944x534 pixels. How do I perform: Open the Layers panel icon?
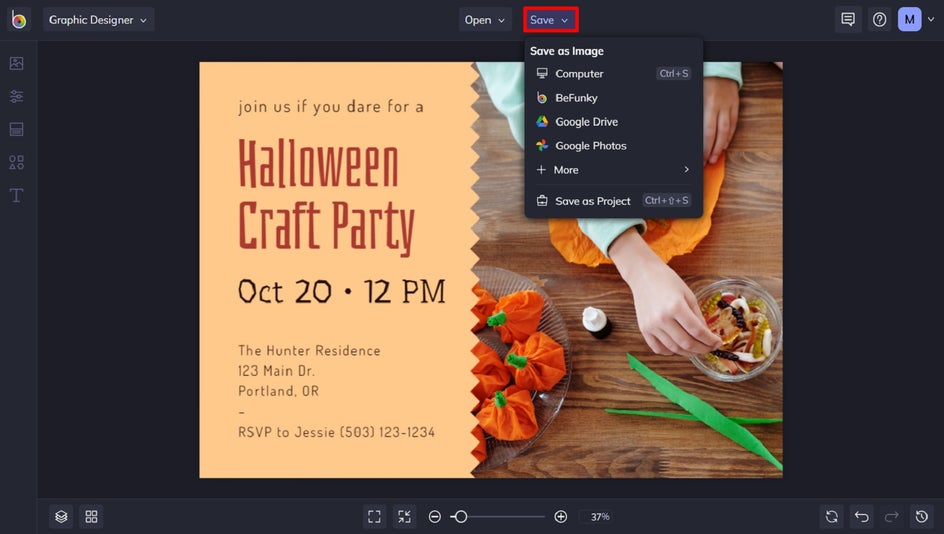[x=61, y=517]
